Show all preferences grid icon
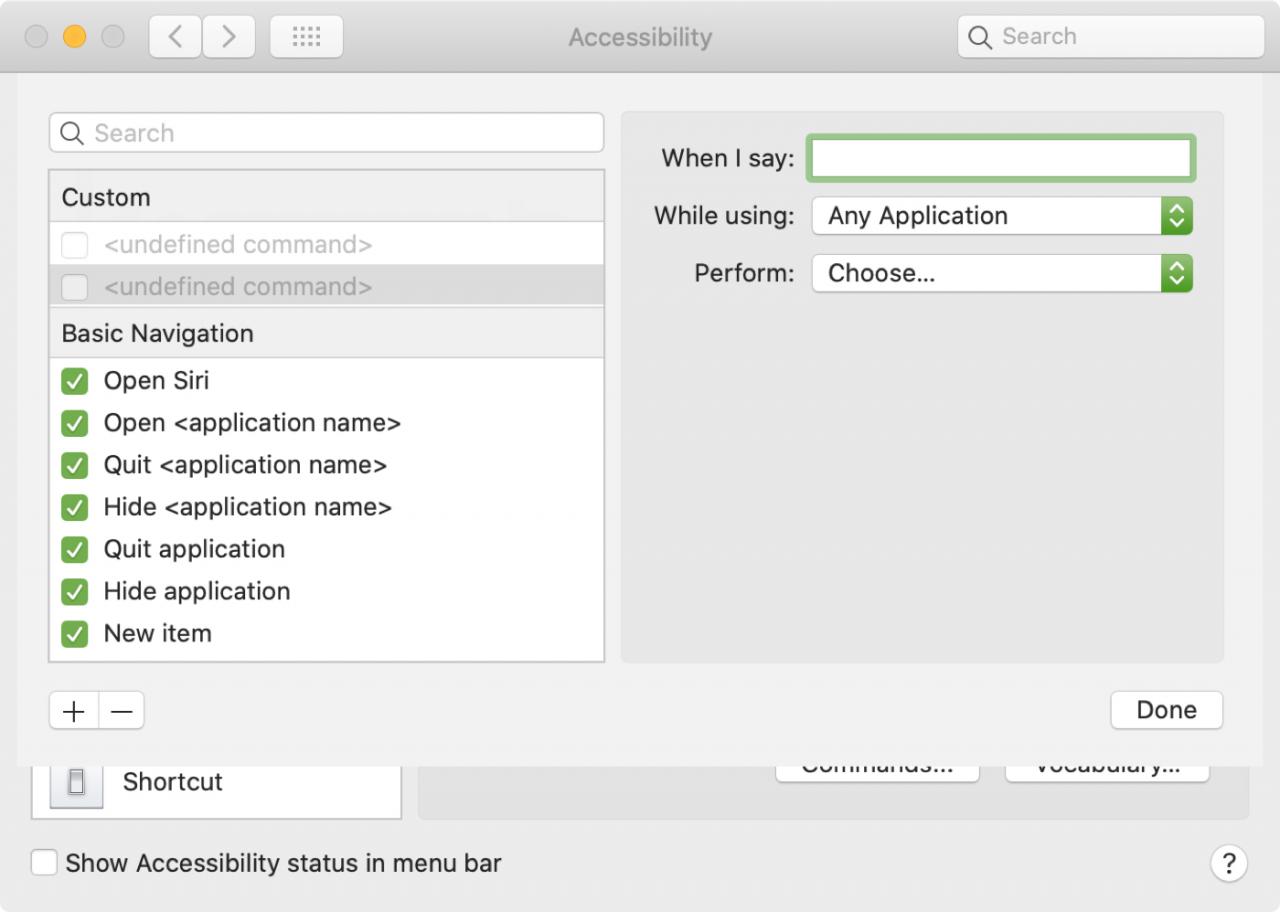The image size is (1280, 912). coord(306,37)
